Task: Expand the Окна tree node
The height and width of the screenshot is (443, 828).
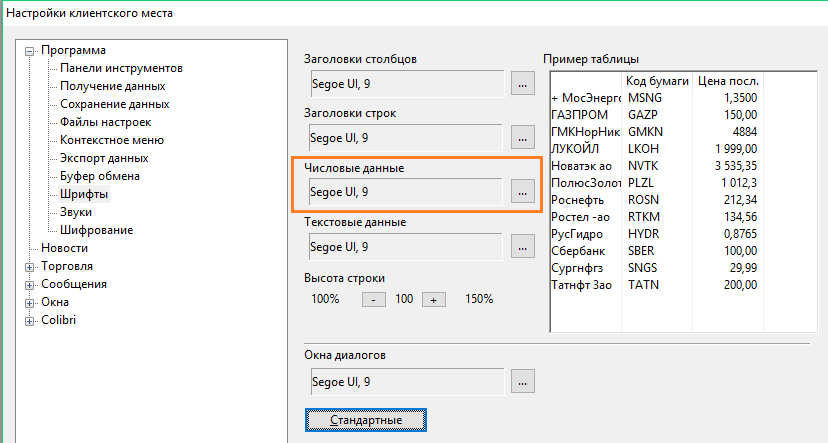Action: pyautogui.click(x=30, y=303)
